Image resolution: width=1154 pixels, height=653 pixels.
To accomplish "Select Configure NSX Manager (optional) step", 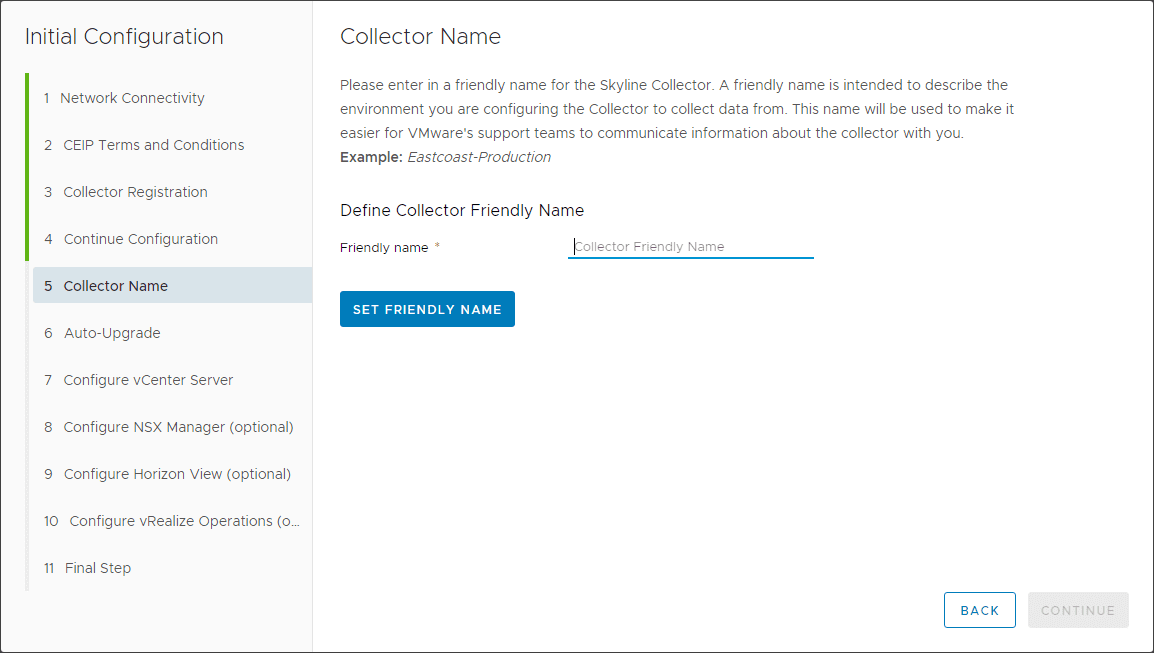I will [x=178, y=427].
